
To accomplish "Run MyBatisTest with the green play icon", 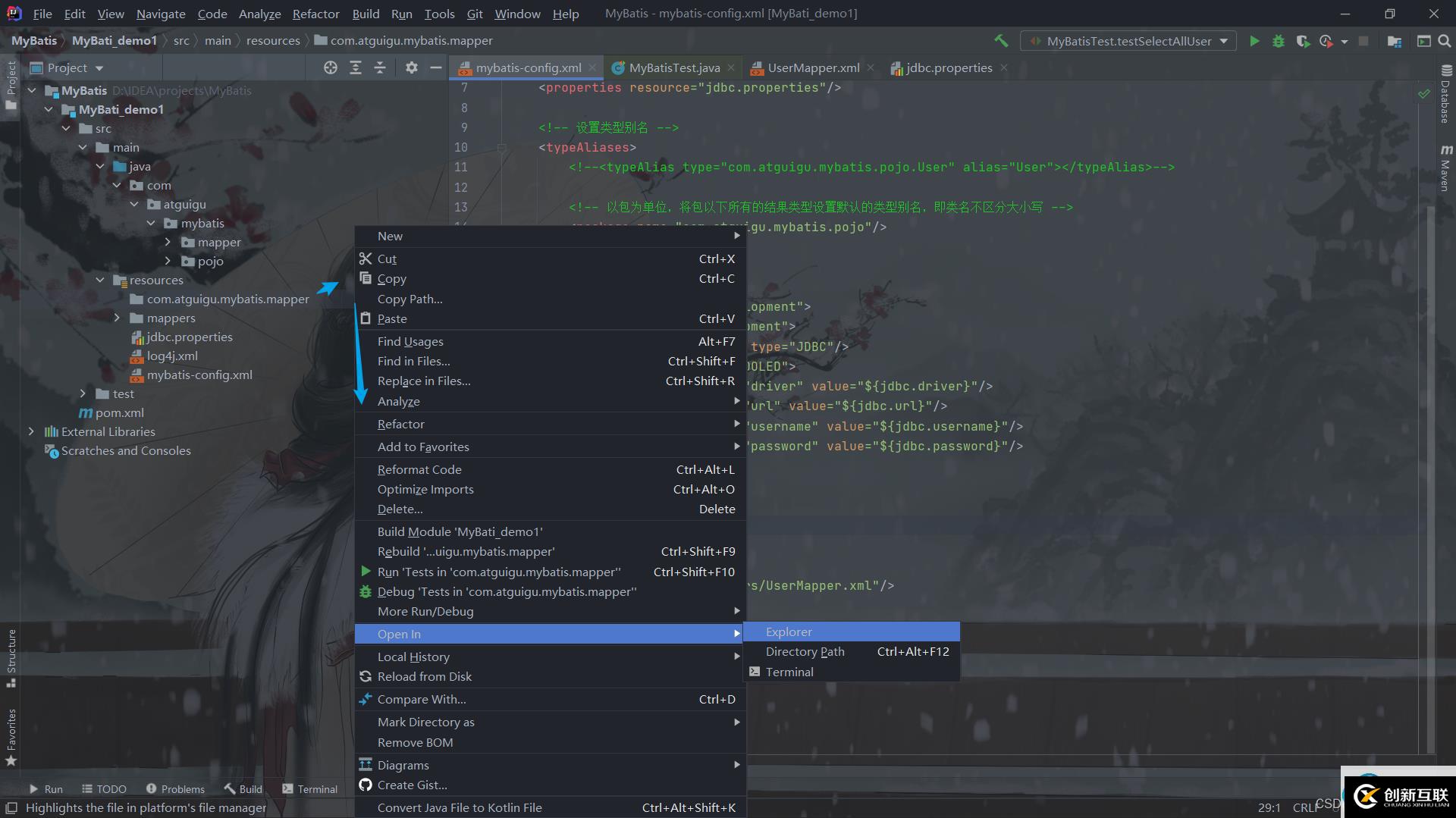I will click(x=1254, y=41).
